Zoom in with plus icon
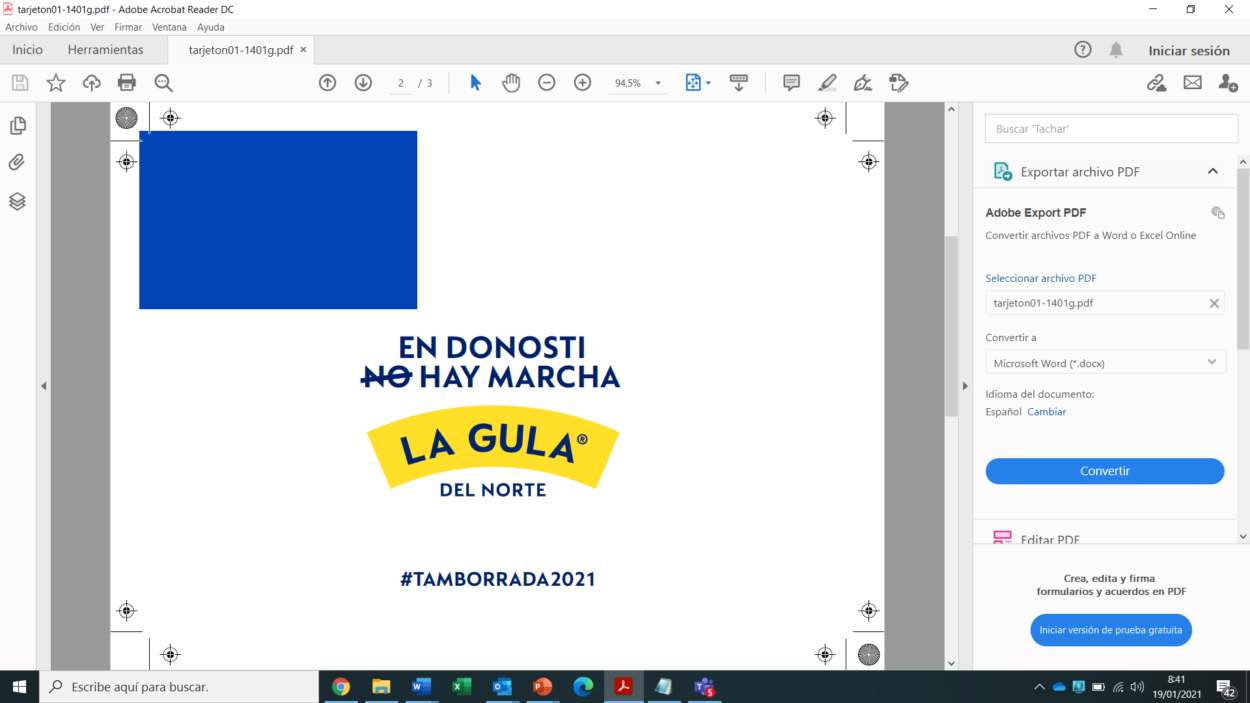This screenshot has height=703, width=1250. click(x=583, y=83)
